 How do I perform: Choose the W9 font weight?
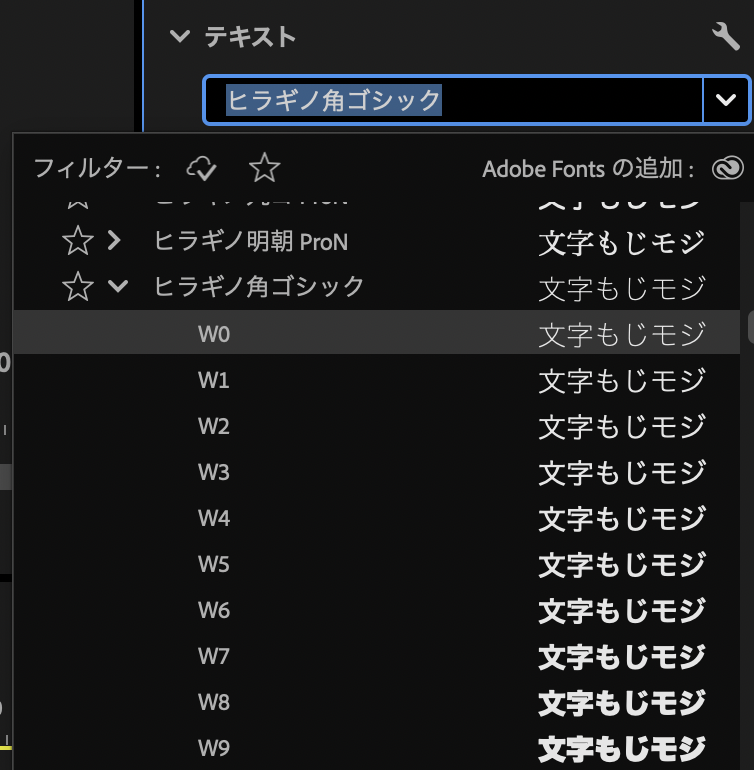(376, 747)
